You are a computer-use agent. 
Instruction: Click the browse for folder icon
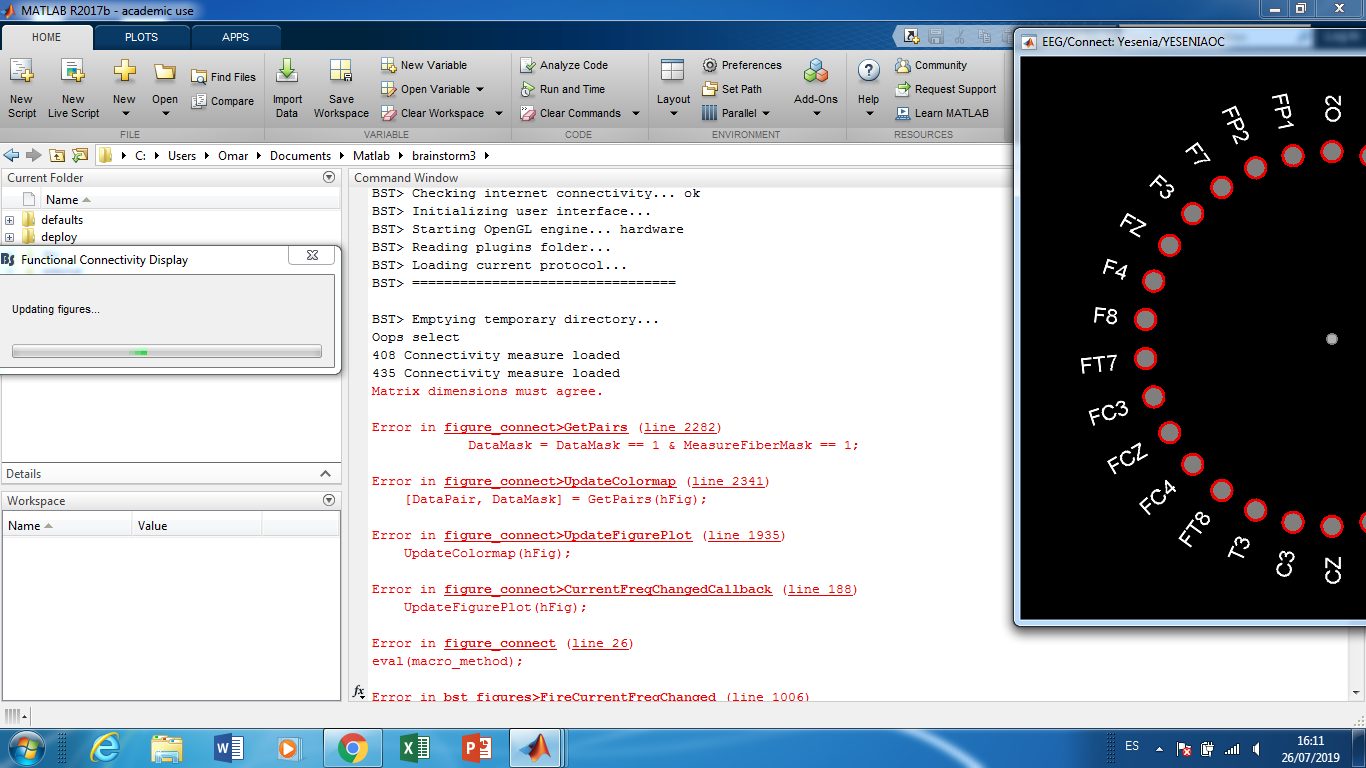pos(79,155)
